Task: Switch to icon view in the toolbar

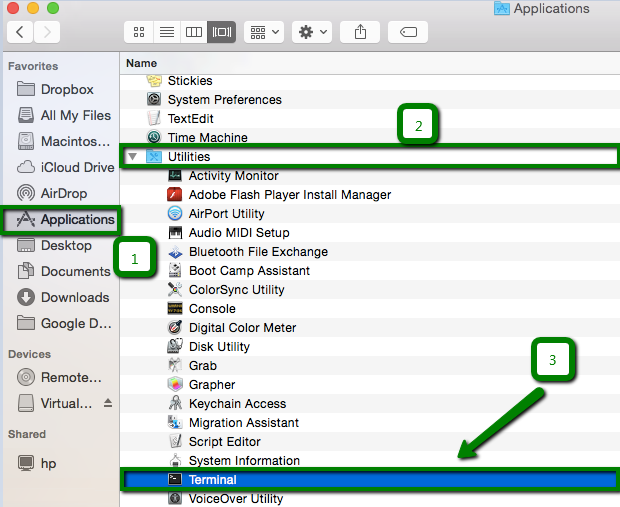Action: click(x=138, y=32)
